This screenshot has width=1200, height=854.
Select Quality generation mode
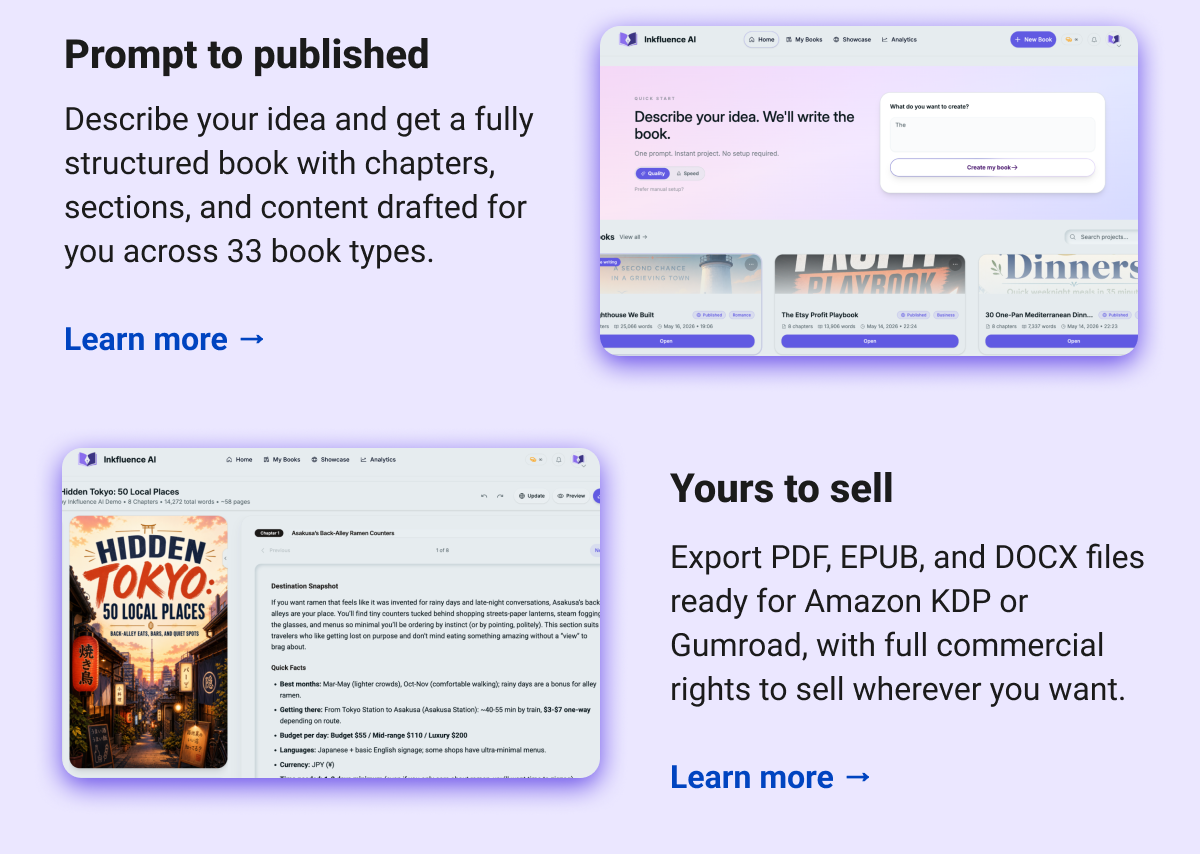(652, 173)
